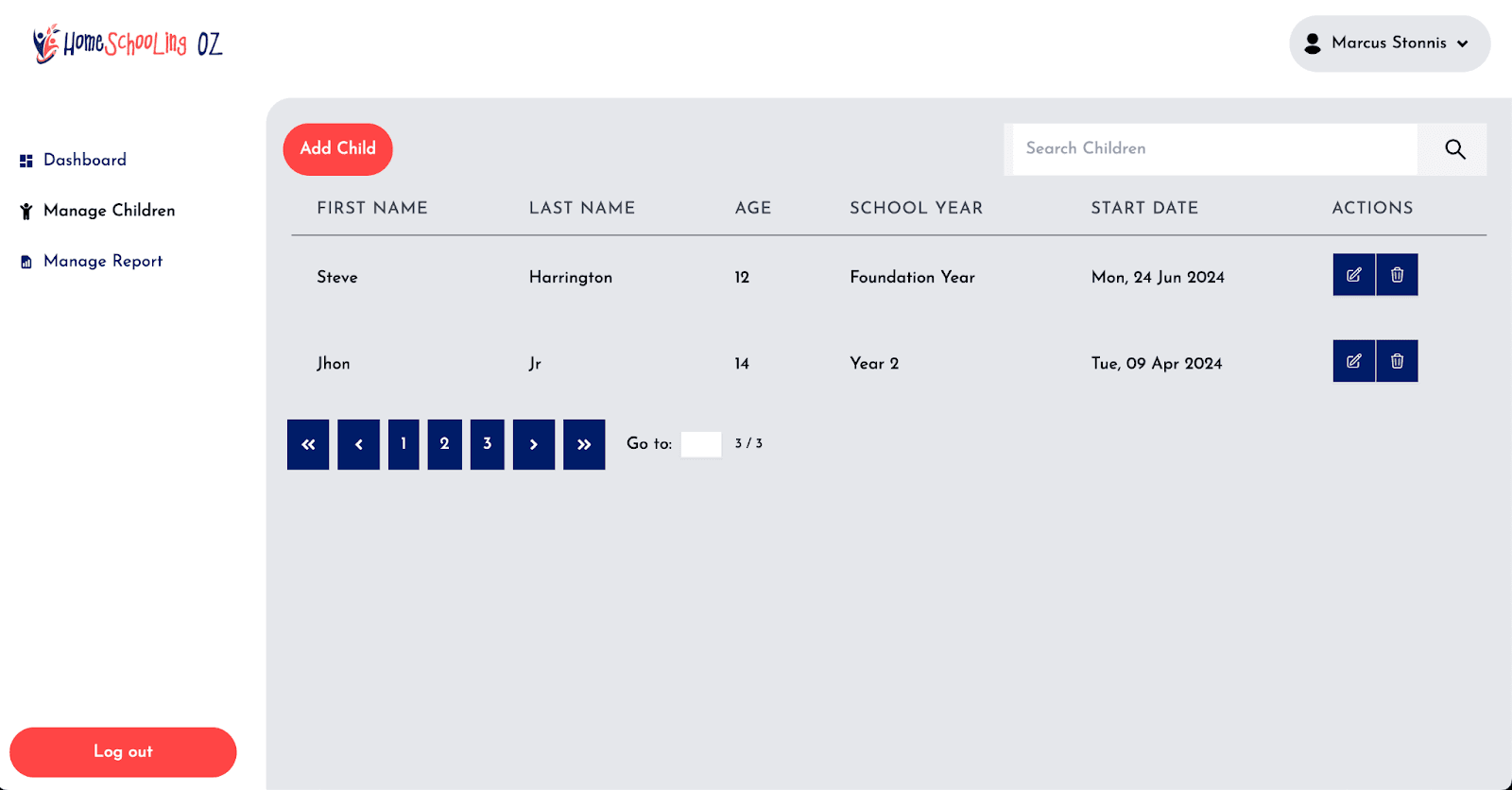Click the Log out button
Viewport: 1512px width, 790px height.
point(123,752)
